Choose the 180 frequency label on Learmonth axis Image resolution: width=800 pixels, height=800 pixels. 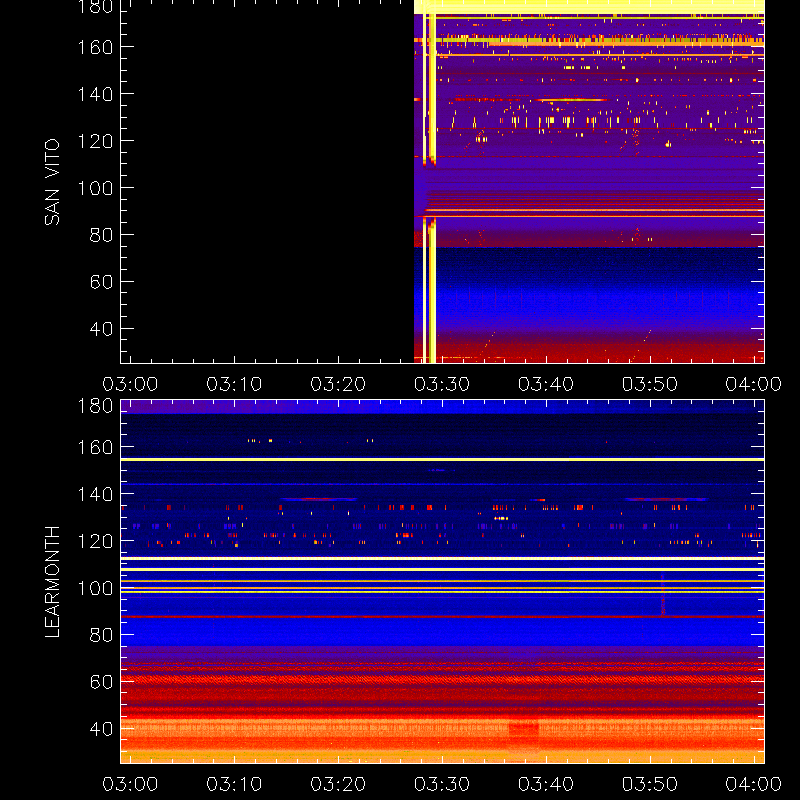point(95,406)
